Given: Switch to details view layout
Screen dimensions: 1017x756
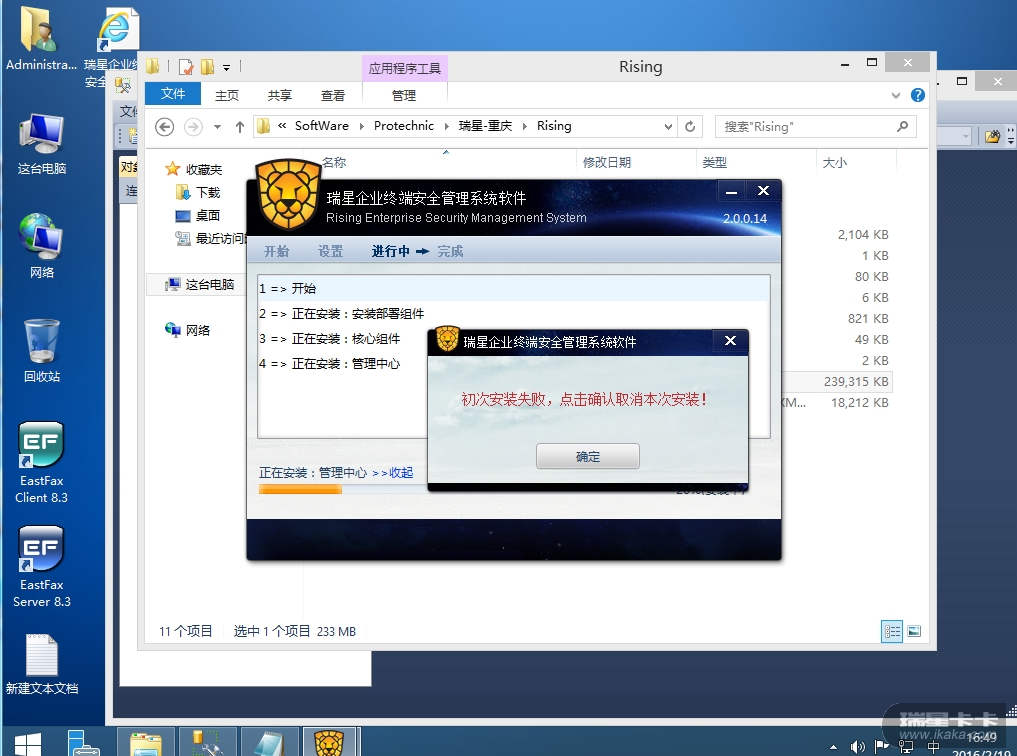Looking at the screenshot, I should tap(892, 631).
